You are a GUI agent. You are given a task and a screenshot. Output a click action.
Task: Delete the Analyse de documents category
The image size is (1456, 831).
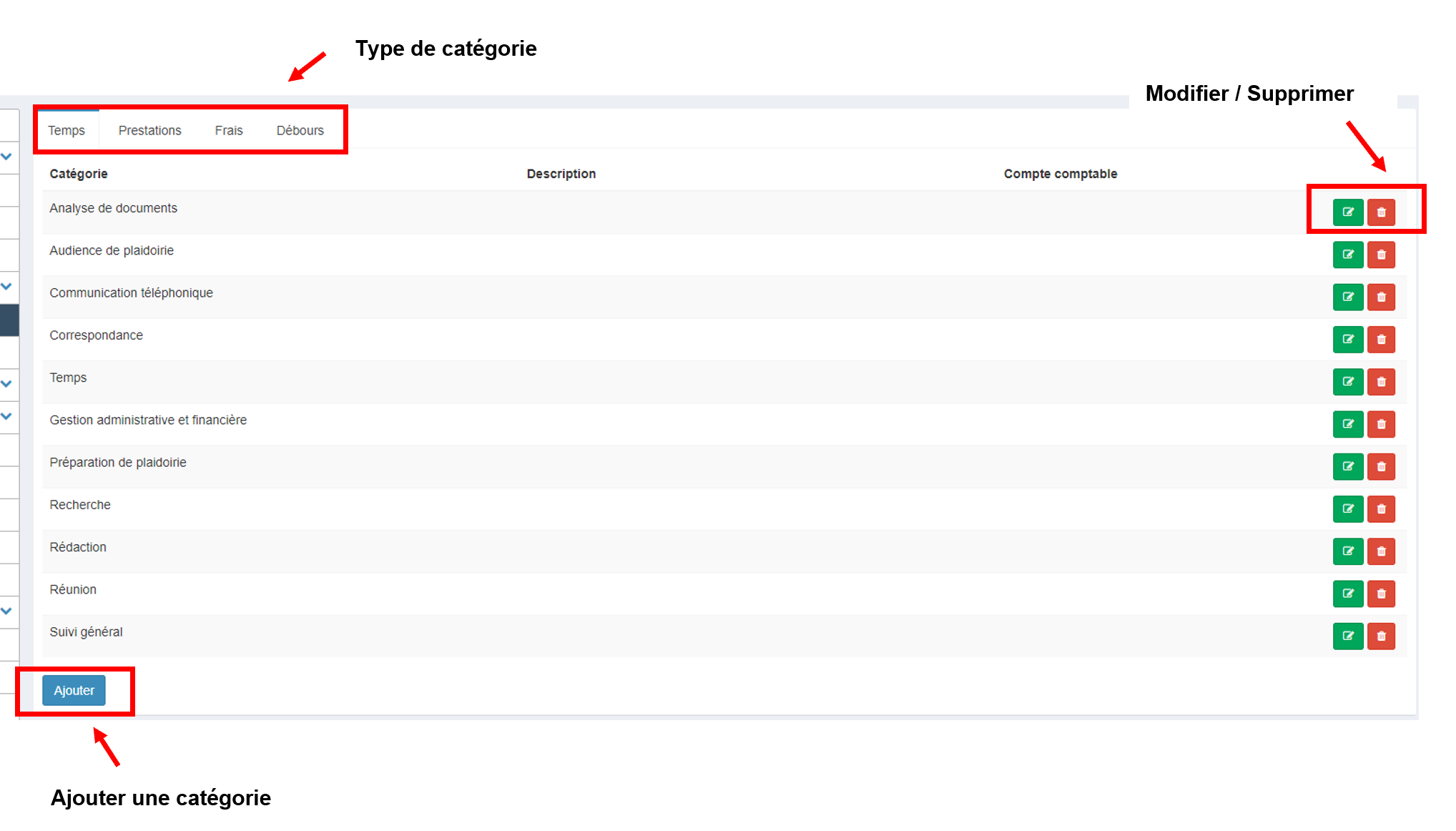[1381, 212]
